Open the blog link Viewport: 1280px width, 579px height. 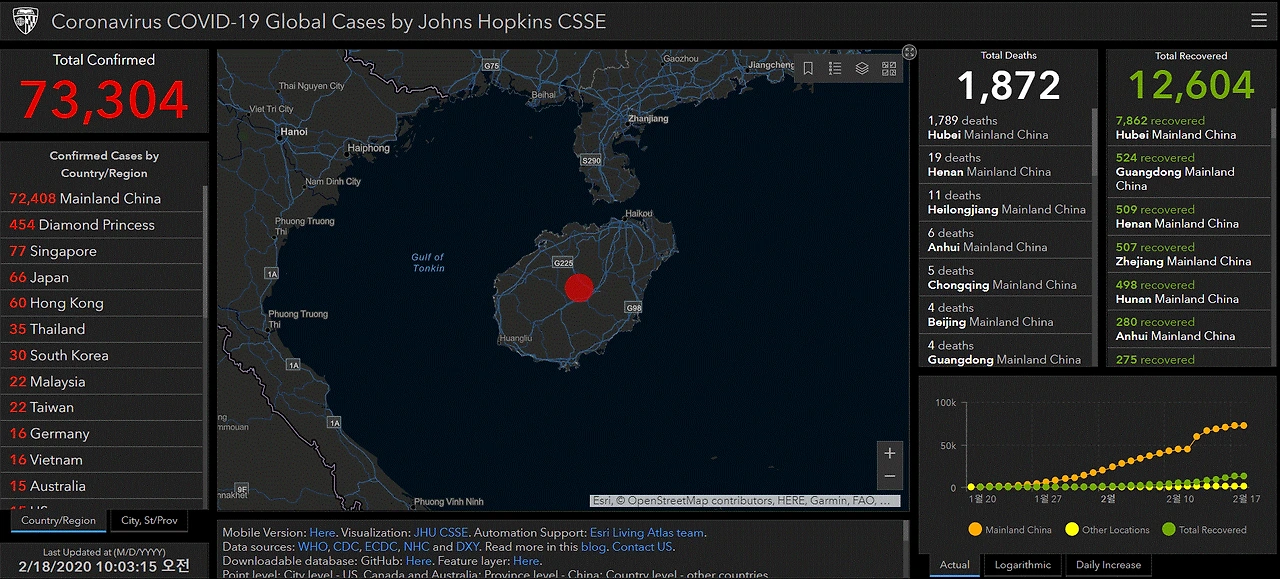(592, 547)
